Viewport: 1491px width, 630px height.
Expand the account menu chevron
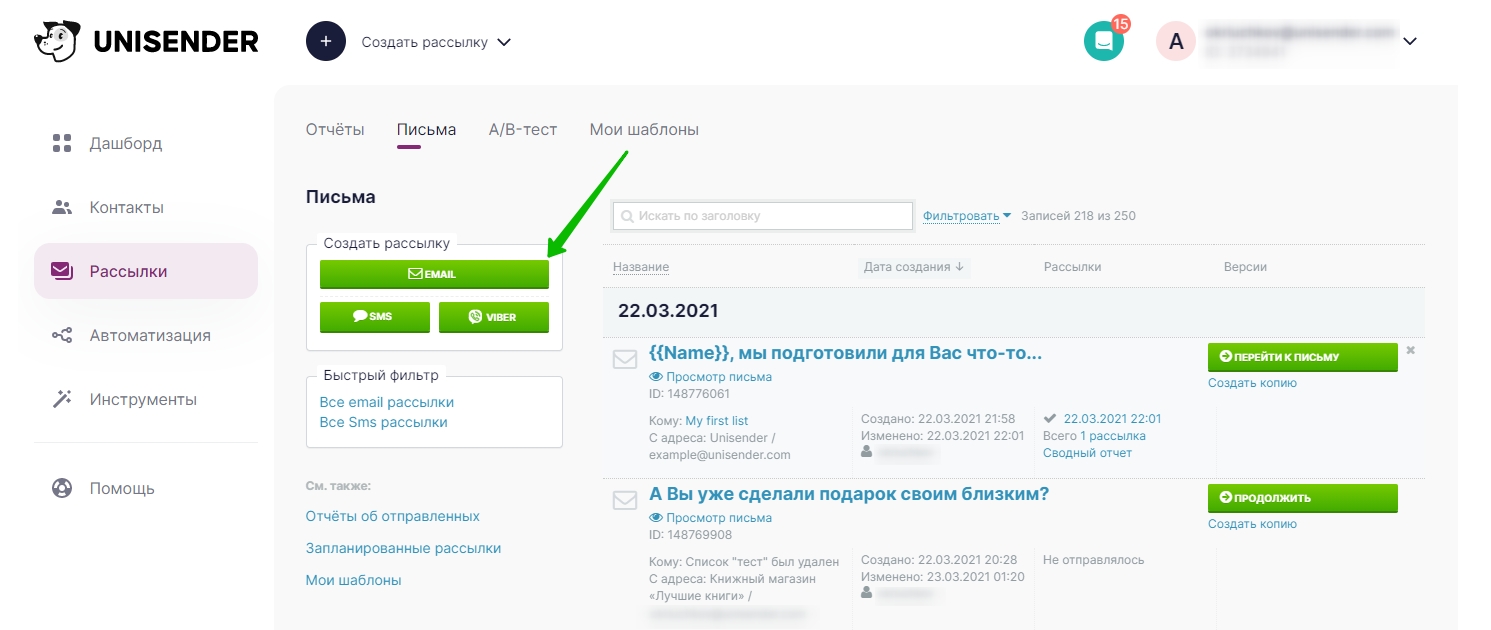(x=1410, y=42)
